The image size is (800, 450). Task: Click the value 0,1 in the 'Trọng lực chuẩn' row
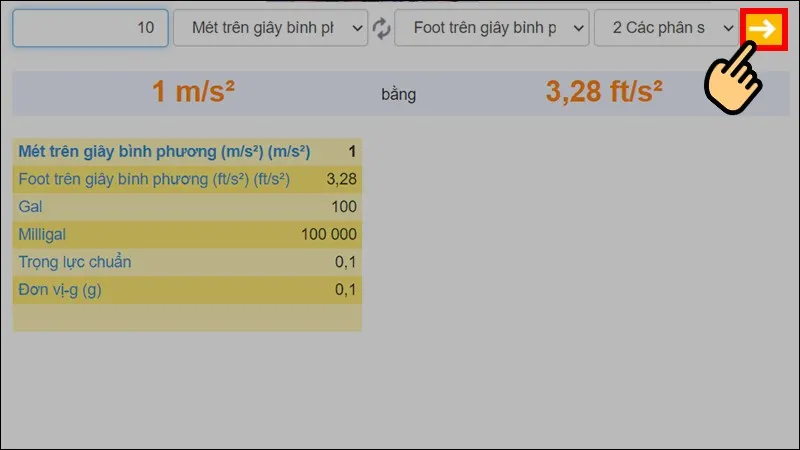tap(345, 262)
